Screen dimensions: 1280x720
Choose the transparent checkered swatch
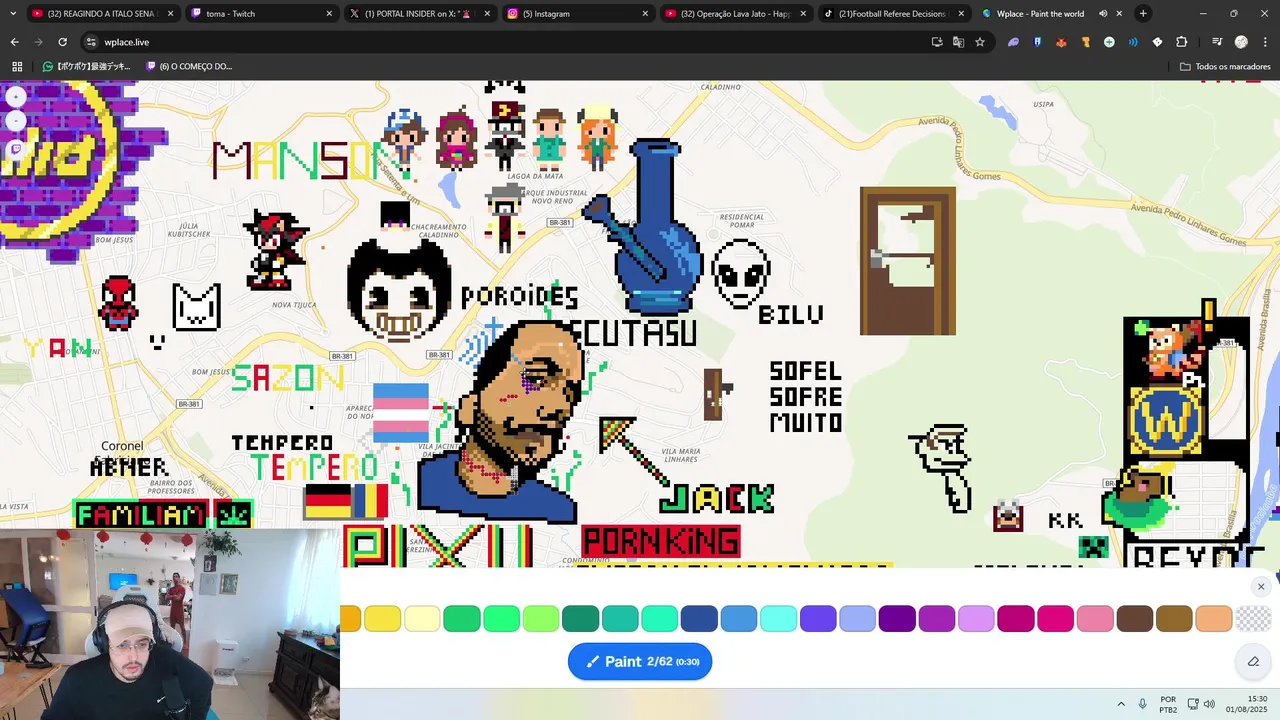point(1253,619)
